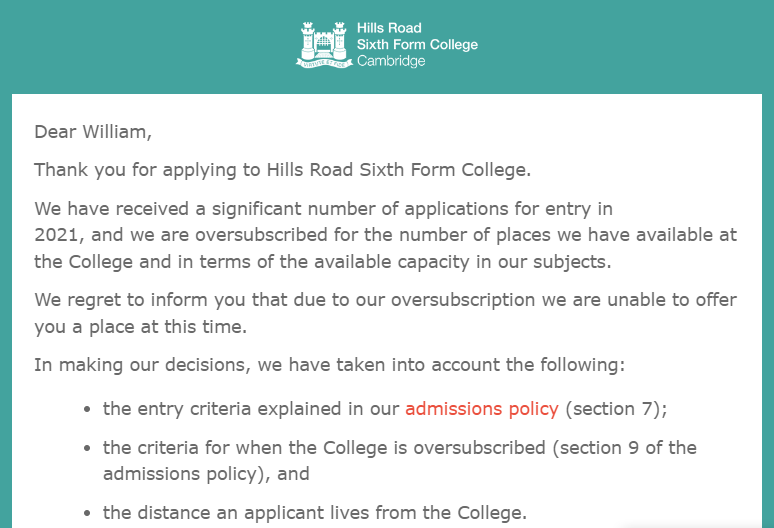Click the admissions policy), and text line
This screenshot has width=774, height=528.
[206, 474]
